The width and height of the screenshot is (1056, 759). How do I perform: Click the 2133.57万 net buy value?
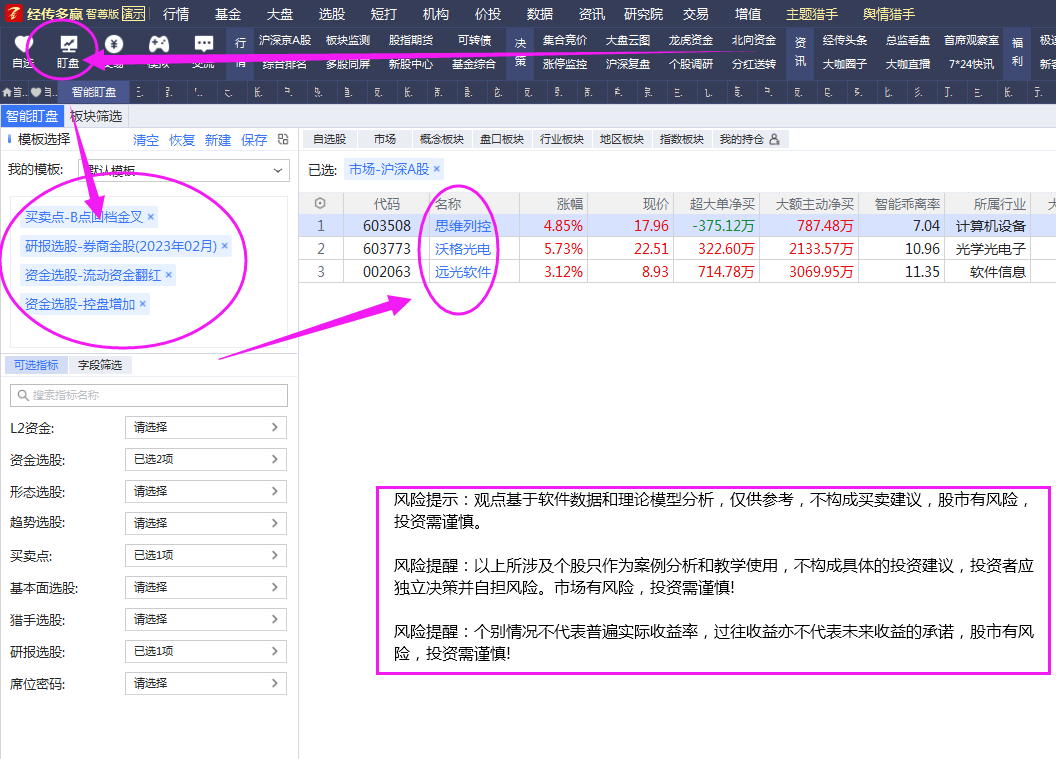[821, 249]
